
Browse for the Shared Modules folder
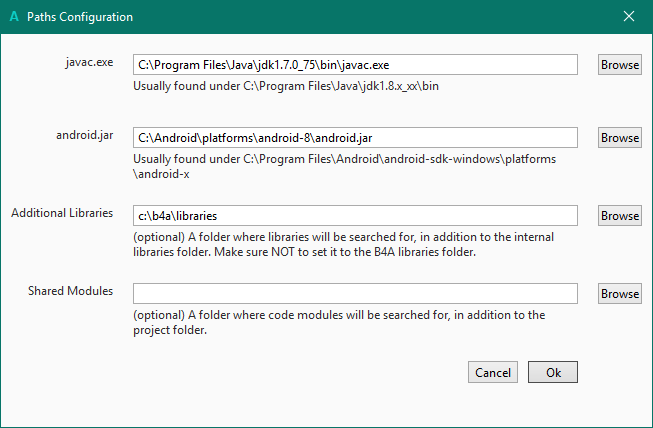tap(620, 293)
